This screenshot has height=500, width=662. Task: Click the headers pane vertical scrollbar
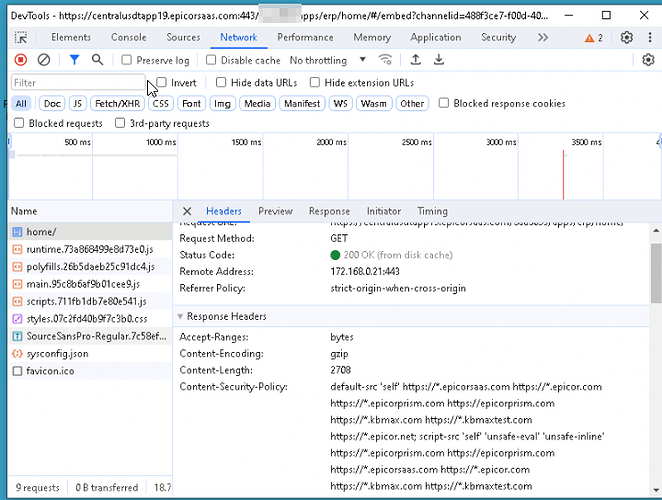(x=656, y=273)
